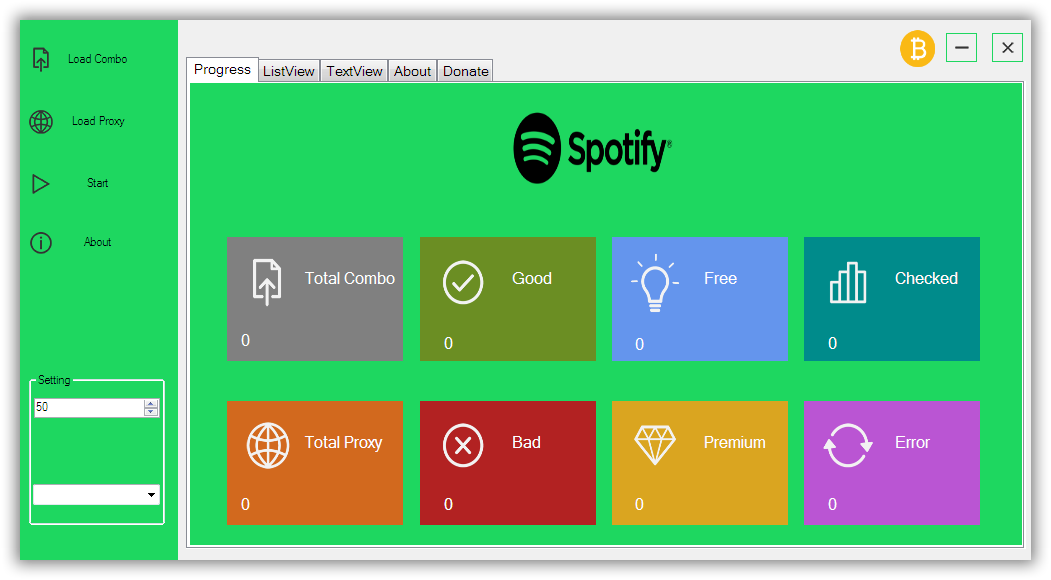Click the Spotify logo

pos(593,148)
